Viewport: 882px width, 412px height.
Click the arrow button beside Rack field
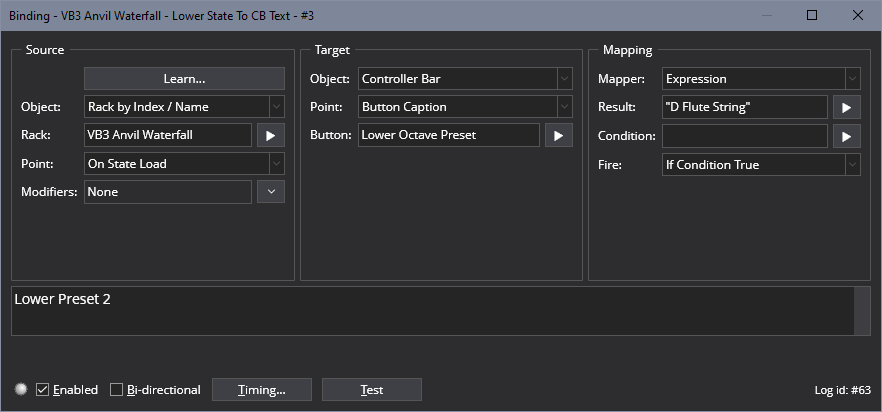click(x=271, y=136)
